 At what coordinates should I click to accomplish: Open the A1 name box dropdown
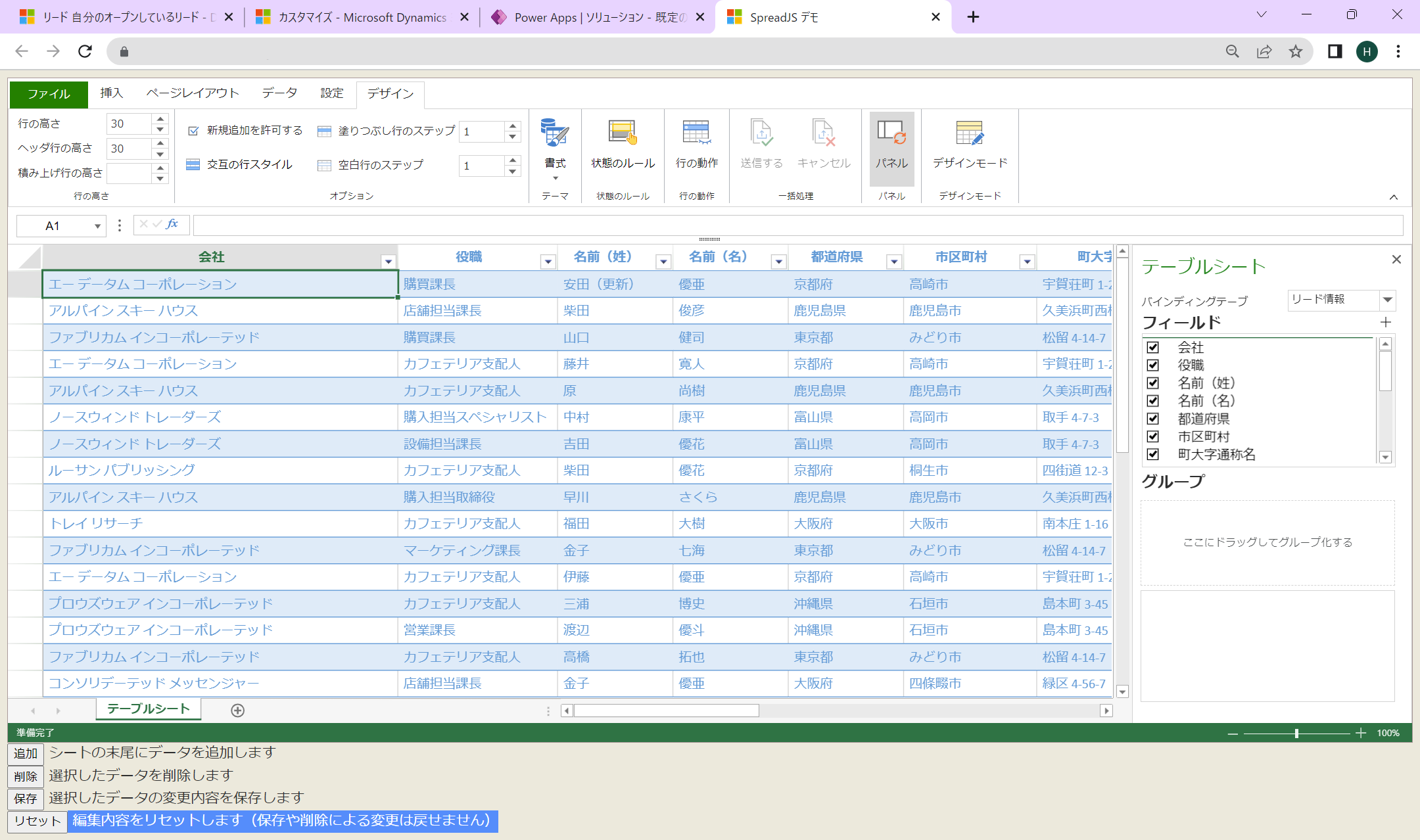(97, 226)
